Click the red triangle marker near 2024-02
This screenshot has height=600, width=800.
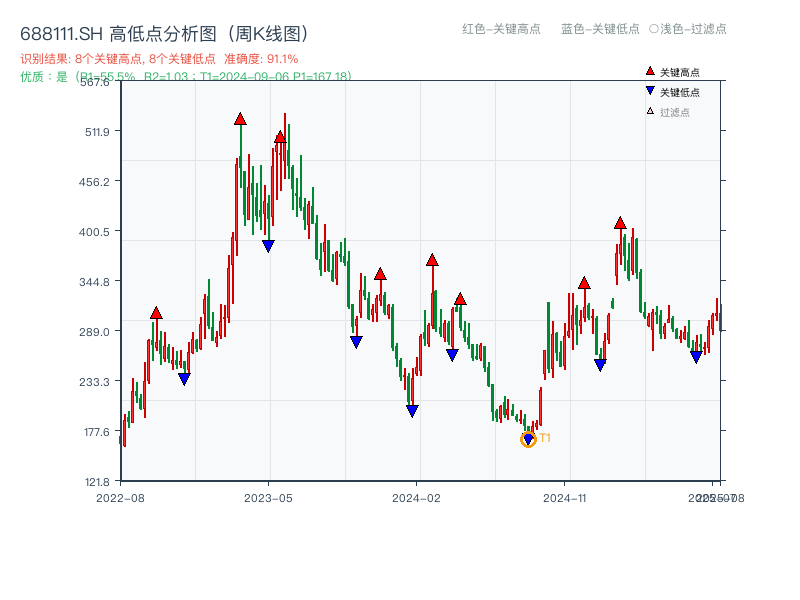431,258
